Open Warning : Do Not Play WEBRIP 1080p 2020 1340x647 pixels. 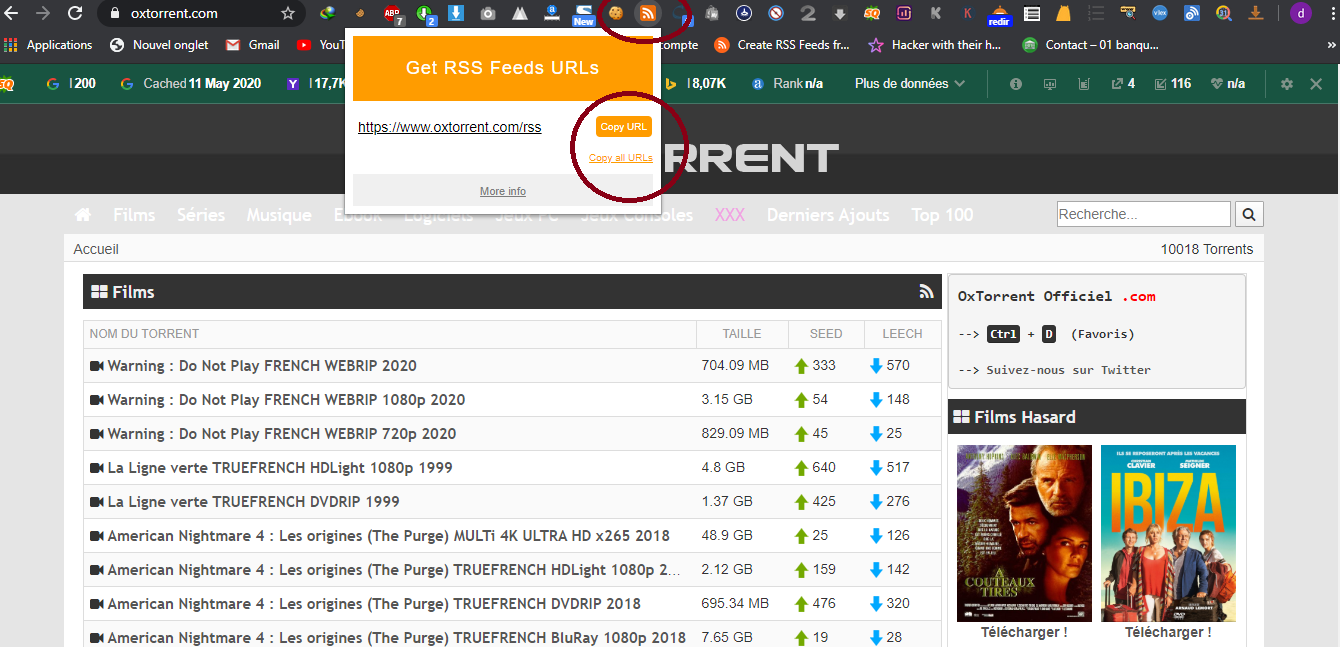click(286, 400)
